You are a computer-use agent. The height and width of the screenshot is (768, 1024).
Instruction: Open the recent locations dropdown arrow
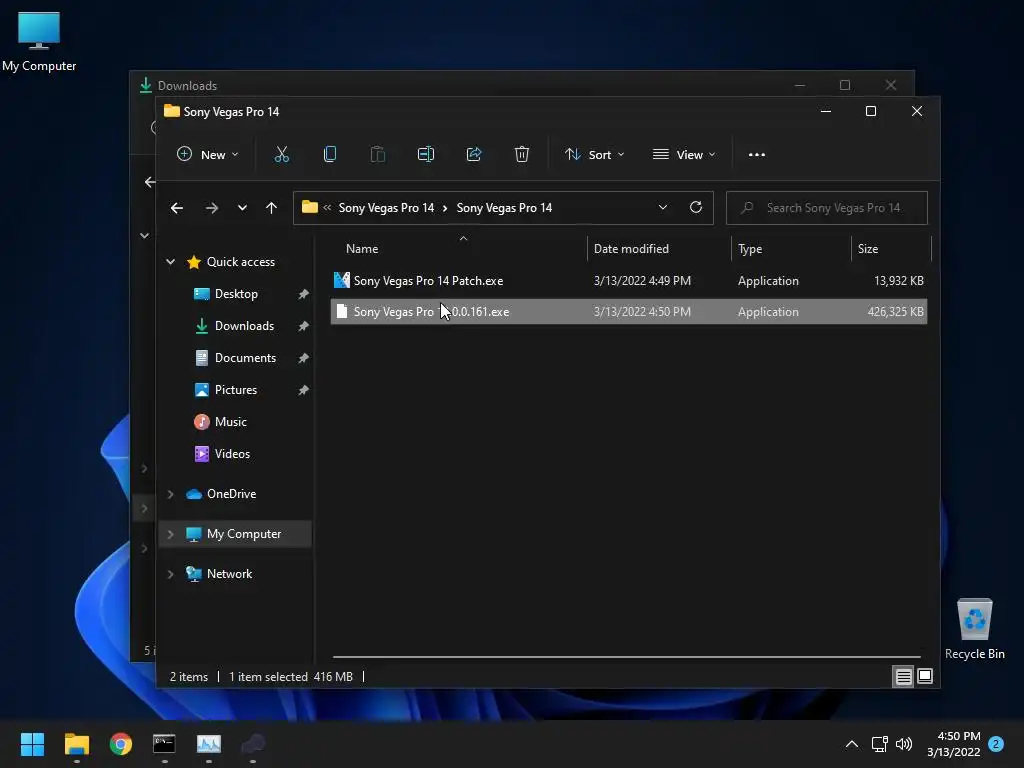click(242, 208)
